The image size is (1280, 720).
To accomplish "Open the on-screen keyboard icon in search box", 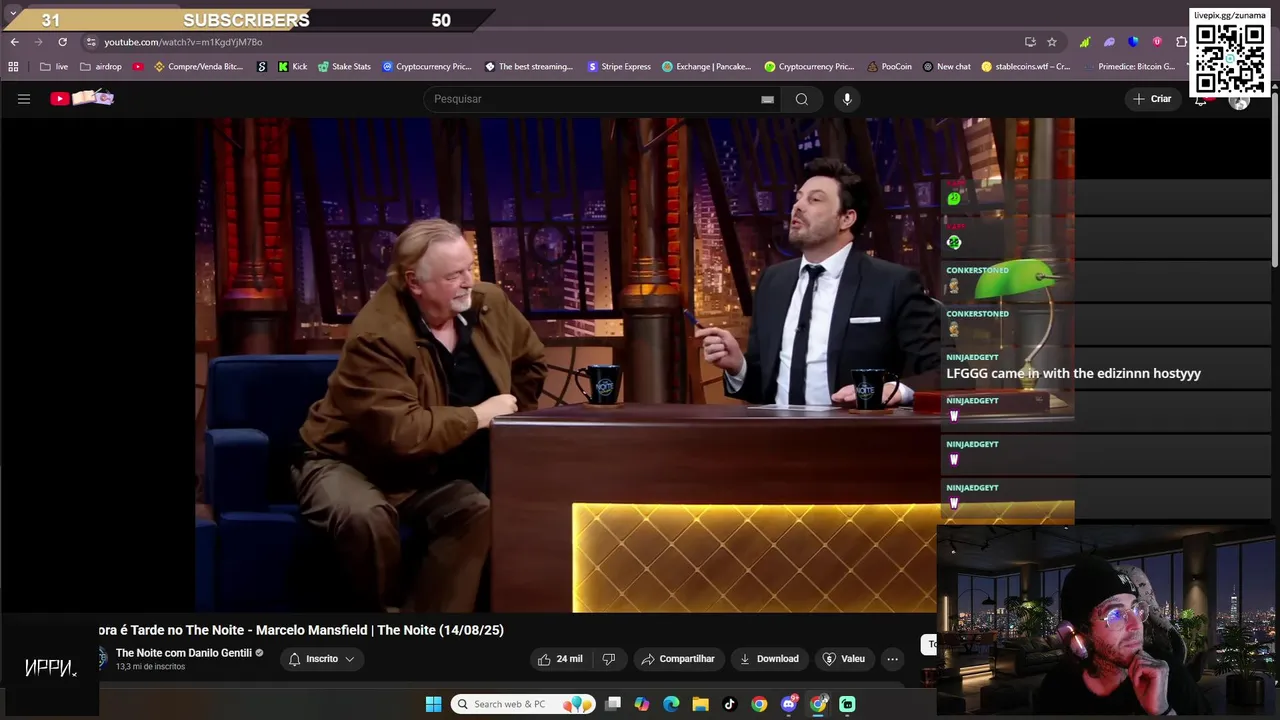I will tap(767, 99).
